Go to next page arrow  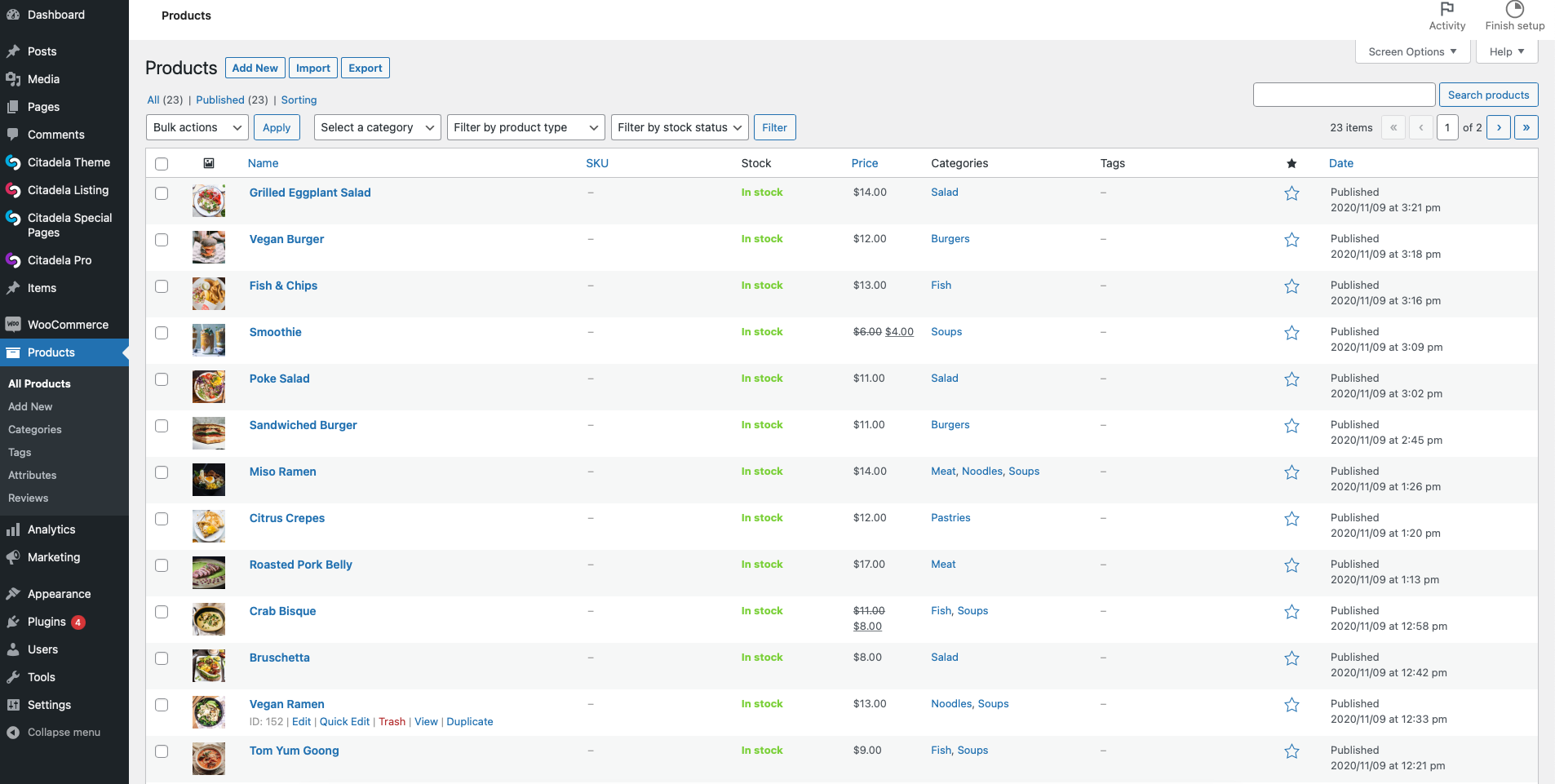(1499, 127)
